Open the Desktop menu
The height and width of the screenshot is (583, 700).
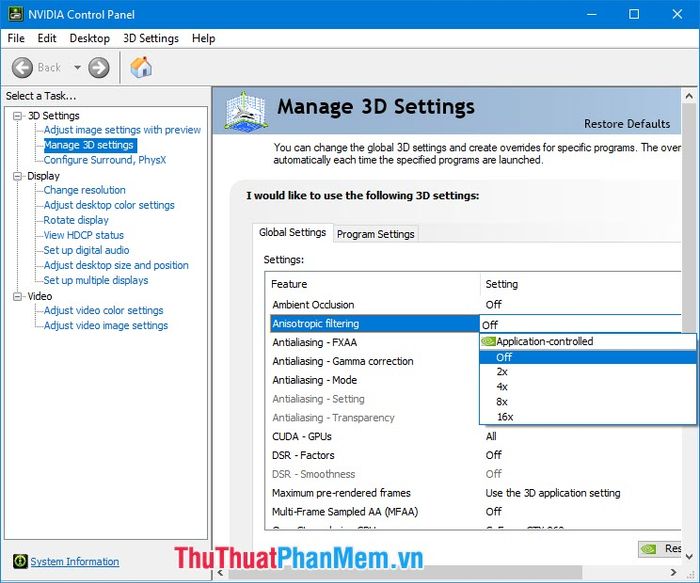90,38
